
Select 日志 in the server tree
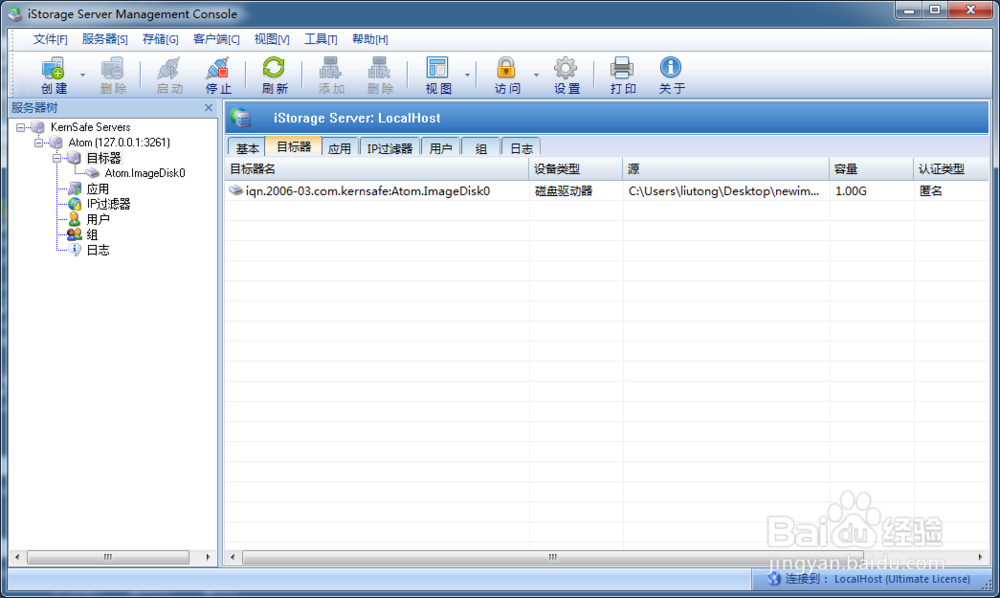pos(98,250)
